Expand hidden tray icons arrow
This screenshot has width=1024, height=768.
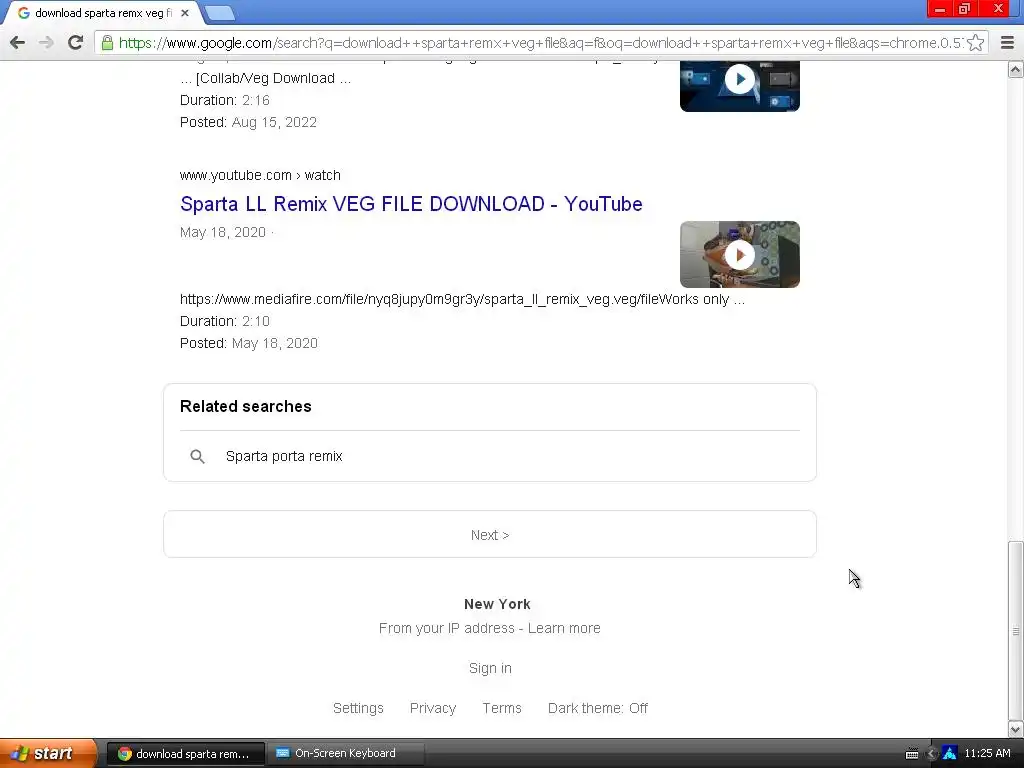[x=932, y=754]
